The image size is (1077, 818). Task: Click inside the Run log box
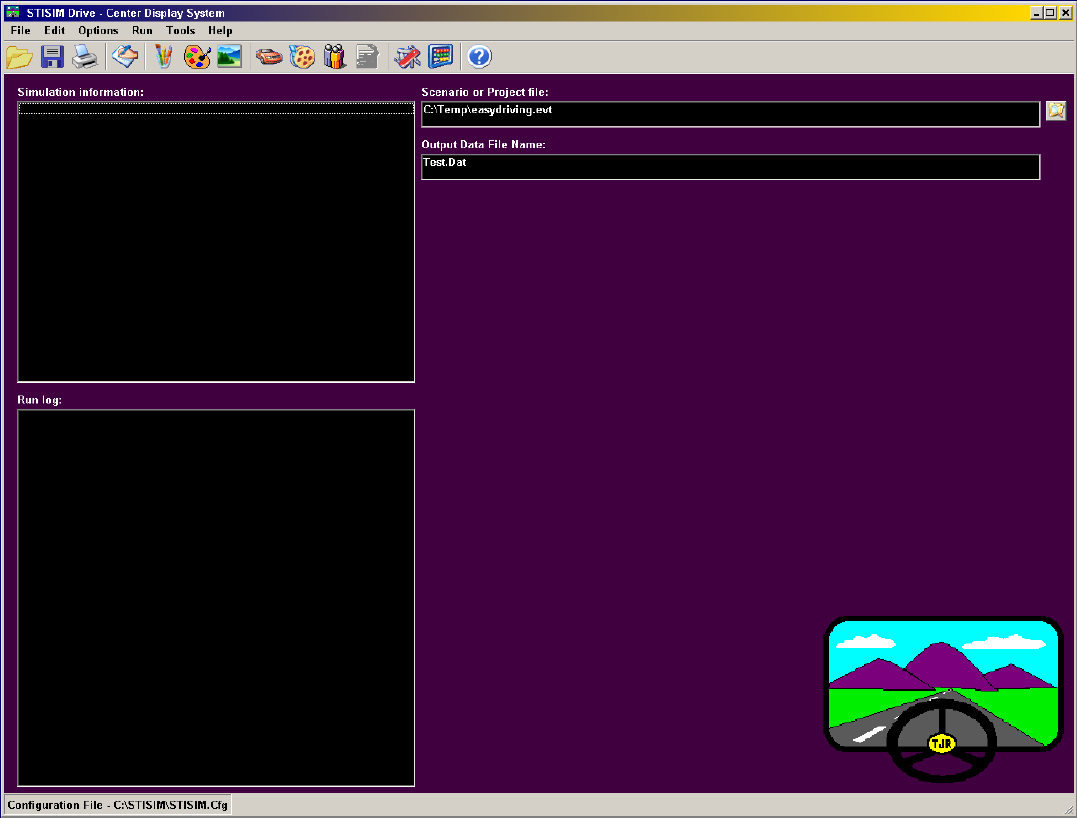216,598
